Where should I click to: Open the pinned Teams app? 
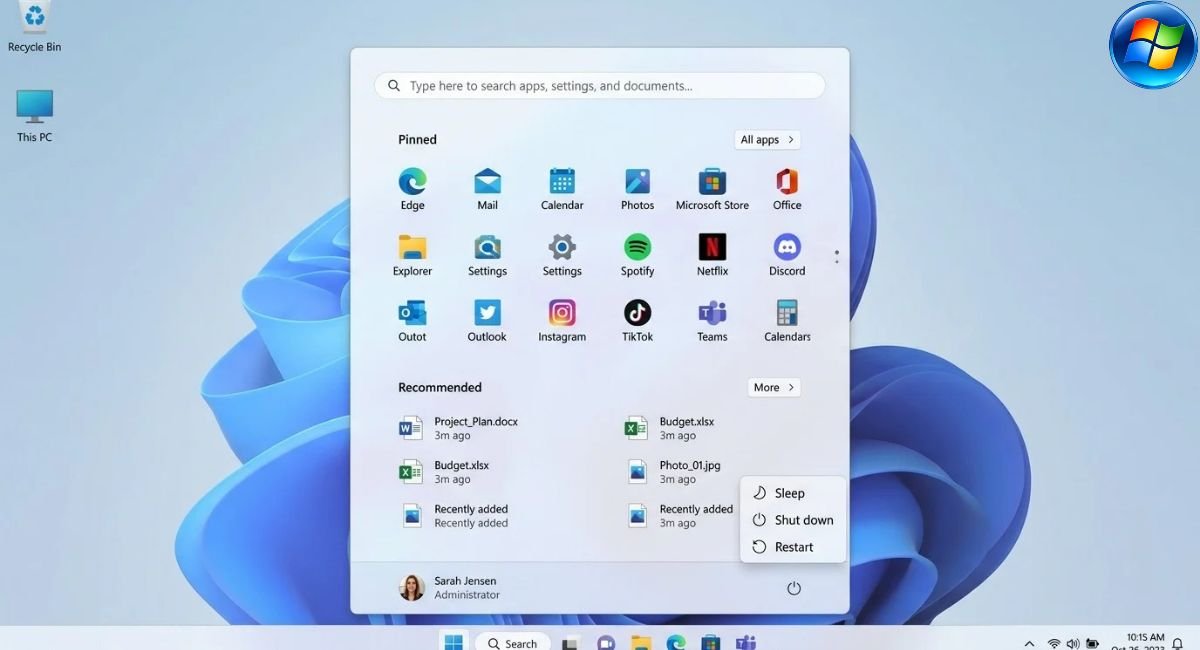(712, 321)
